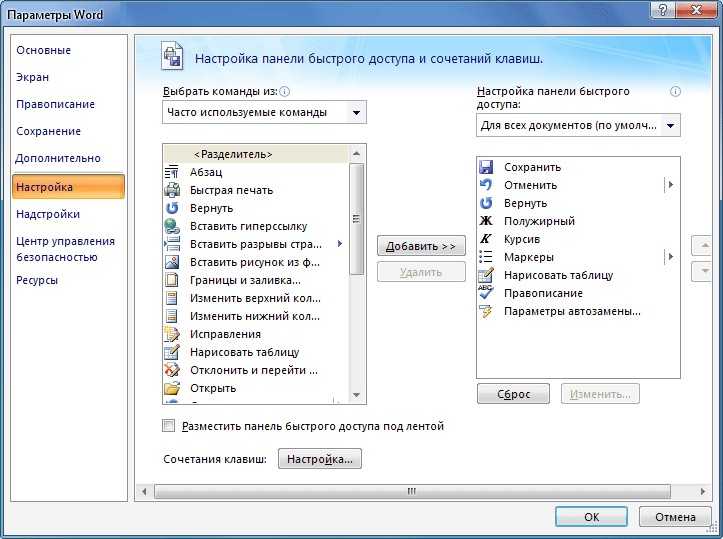Click the dialog help question mark button
This screenshot has height=539, width=723.
coord(663,9)
